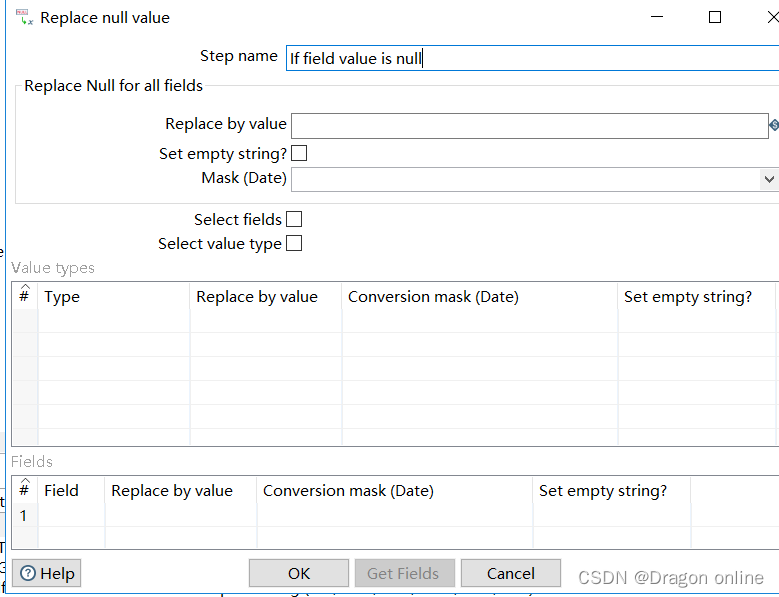Click Replace by value header in Fields table
779x597 pixels.
(181, 491)
